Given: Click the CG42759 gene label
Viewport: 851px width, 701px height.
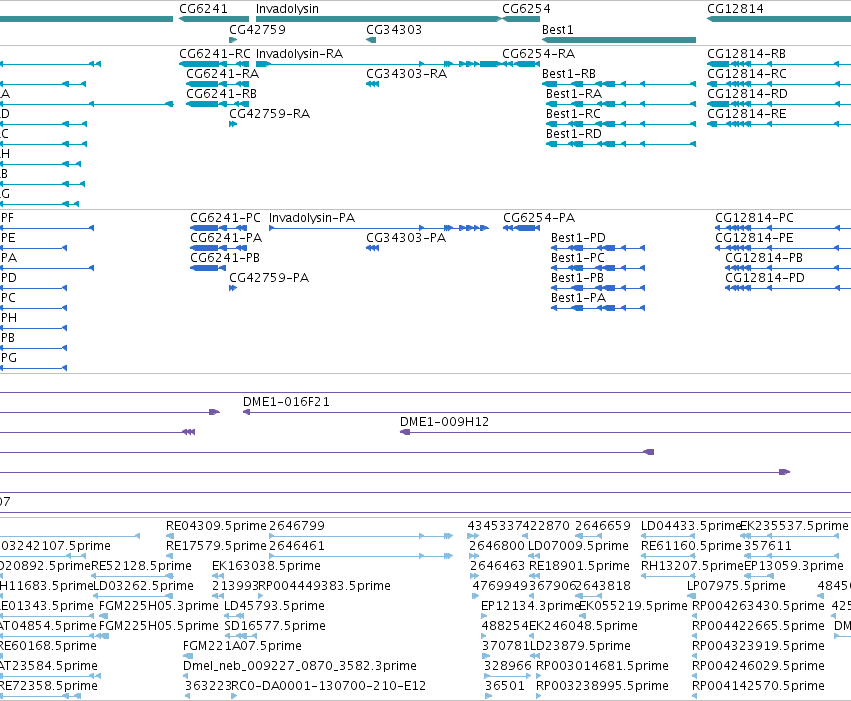Looking at the screenshot, I should coord(257,29).
